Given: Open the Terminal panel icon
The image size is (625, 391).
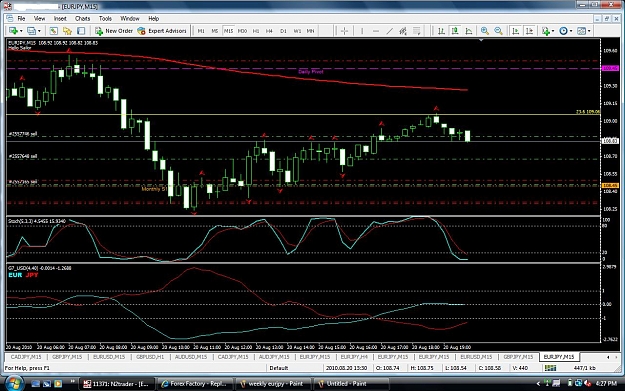Looking at the screenshot, I should (x=81, y=31).
